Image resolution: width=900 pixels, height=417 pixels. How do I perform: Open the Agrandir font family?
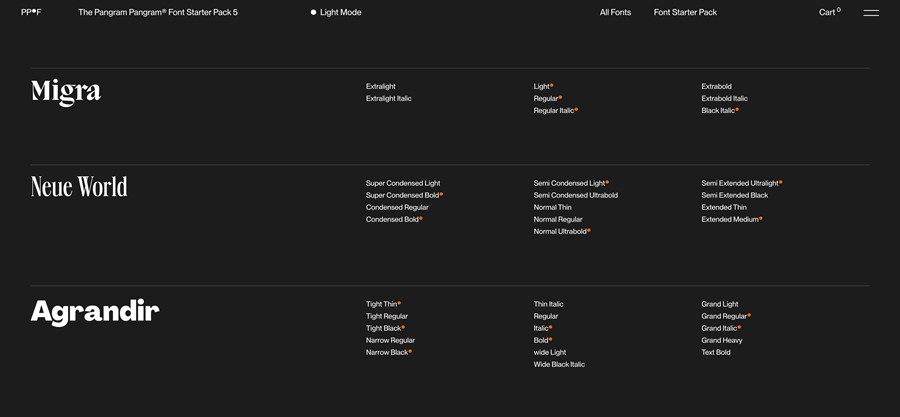click(x=95, y=313)
